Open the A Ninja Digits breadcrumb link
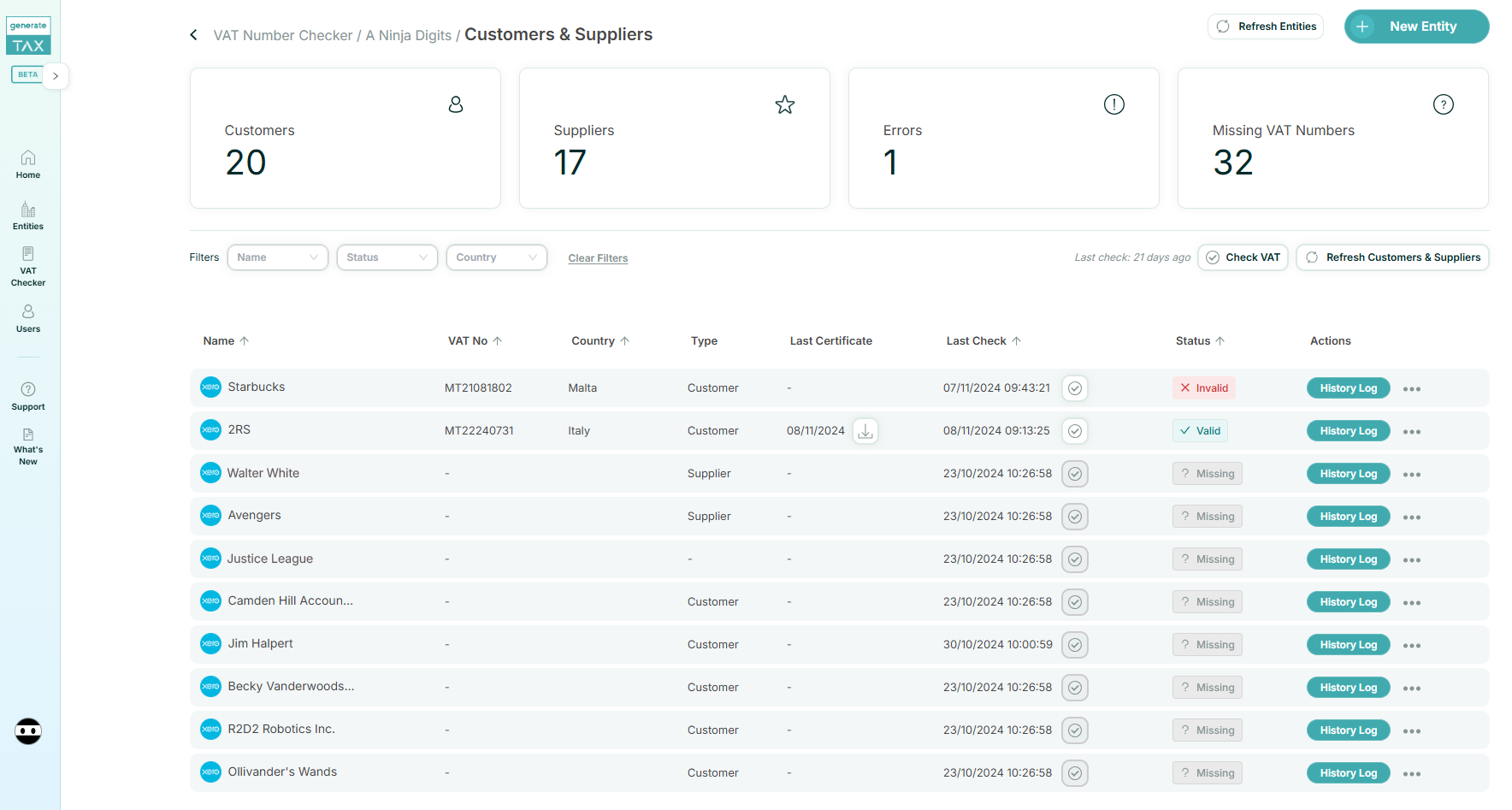The height and width of the screenshot is (810, 1512). (x=408, y=35)
